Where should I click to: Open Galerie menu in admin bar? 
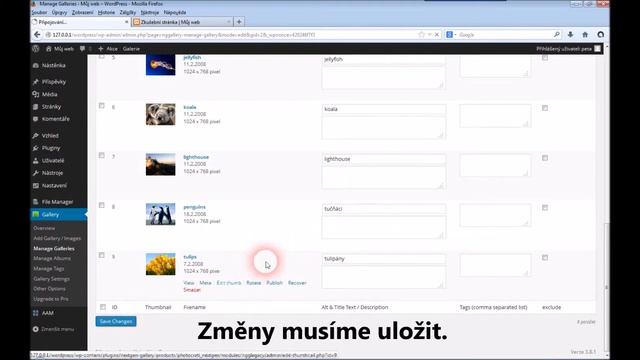131,49
